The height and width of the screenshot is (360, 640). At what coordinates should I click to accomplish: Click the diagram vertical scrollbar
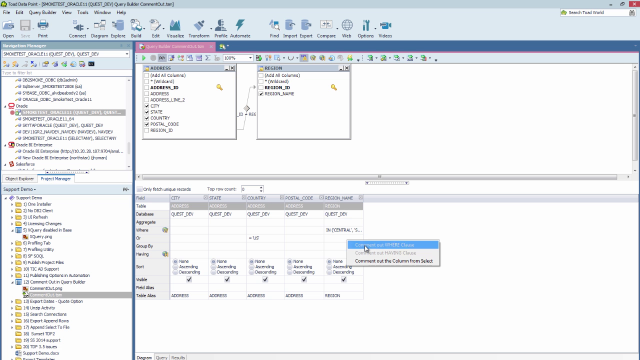635,115
